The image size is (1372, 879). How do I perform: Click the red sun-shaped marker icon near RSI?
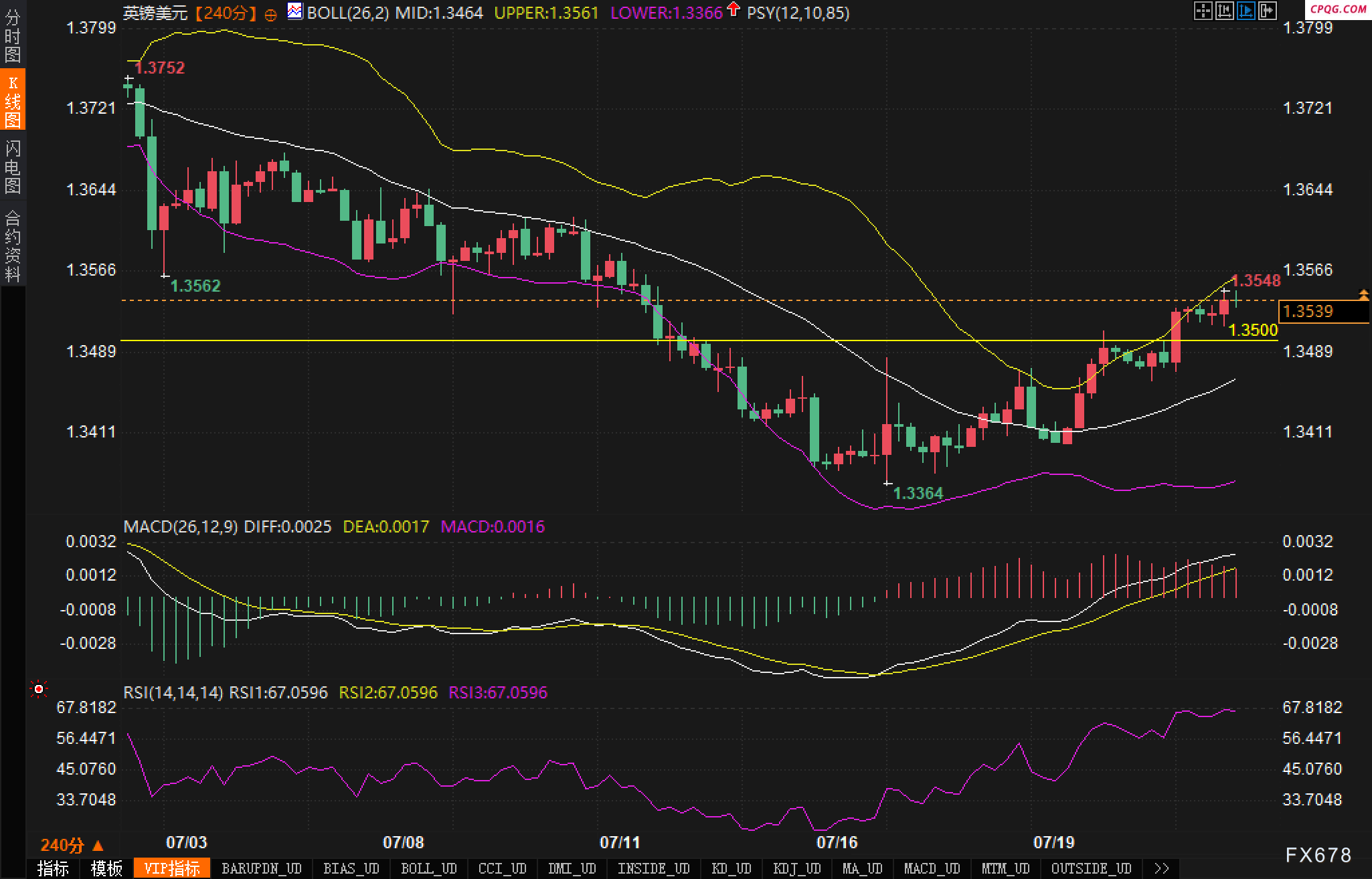pyautogui.click(x=39, y=689)
